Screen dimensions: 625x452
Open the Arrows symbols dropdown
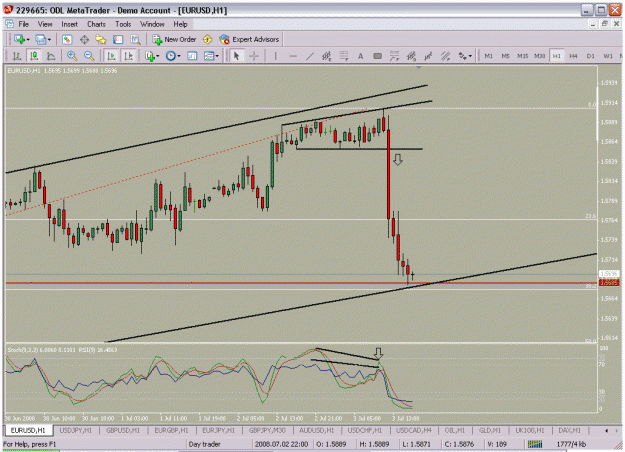click(x=465, y=56)
